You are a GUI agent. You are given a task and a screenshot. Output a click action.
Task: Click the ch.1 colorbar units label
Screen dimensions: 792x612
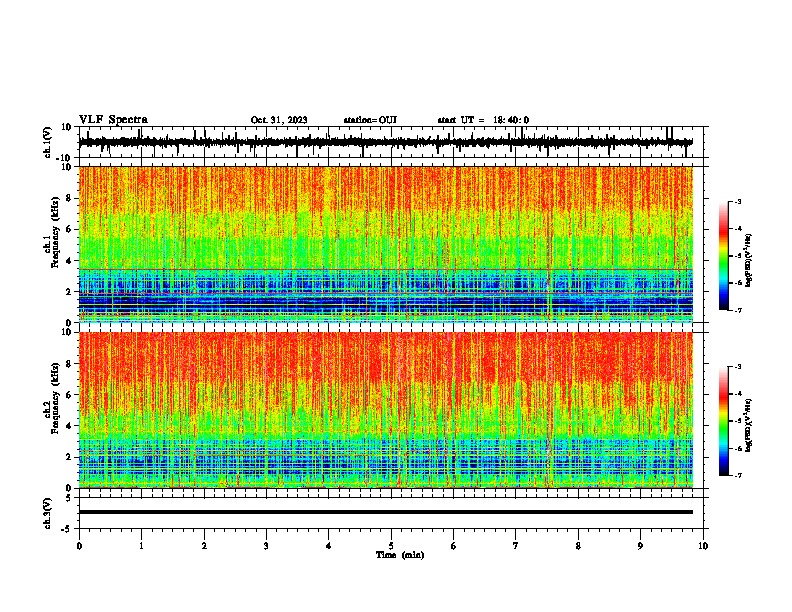click(x=749, y=260)
